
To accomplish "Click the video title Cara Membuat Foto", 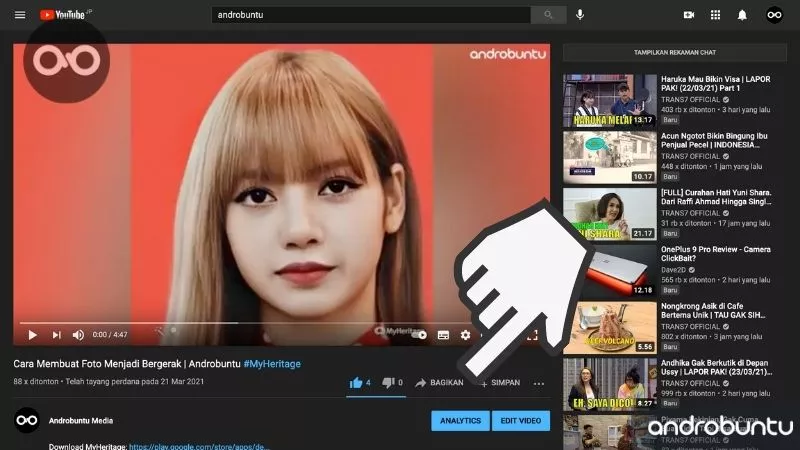I will [x=127, y=364].
